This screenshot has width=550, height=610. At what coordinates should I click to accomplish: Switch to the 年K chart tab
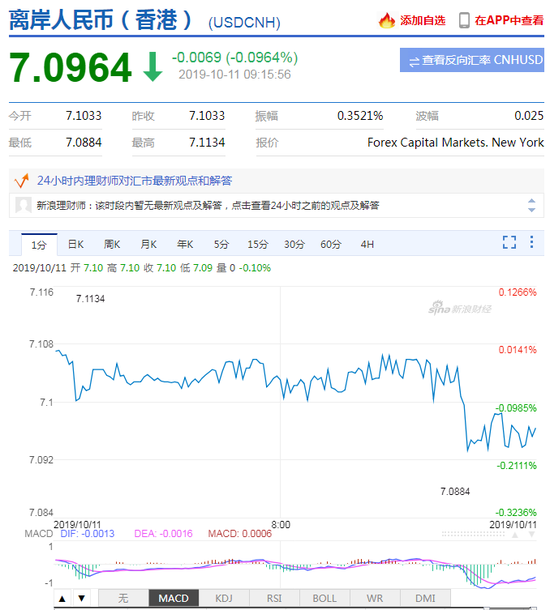tap(185, 244)
